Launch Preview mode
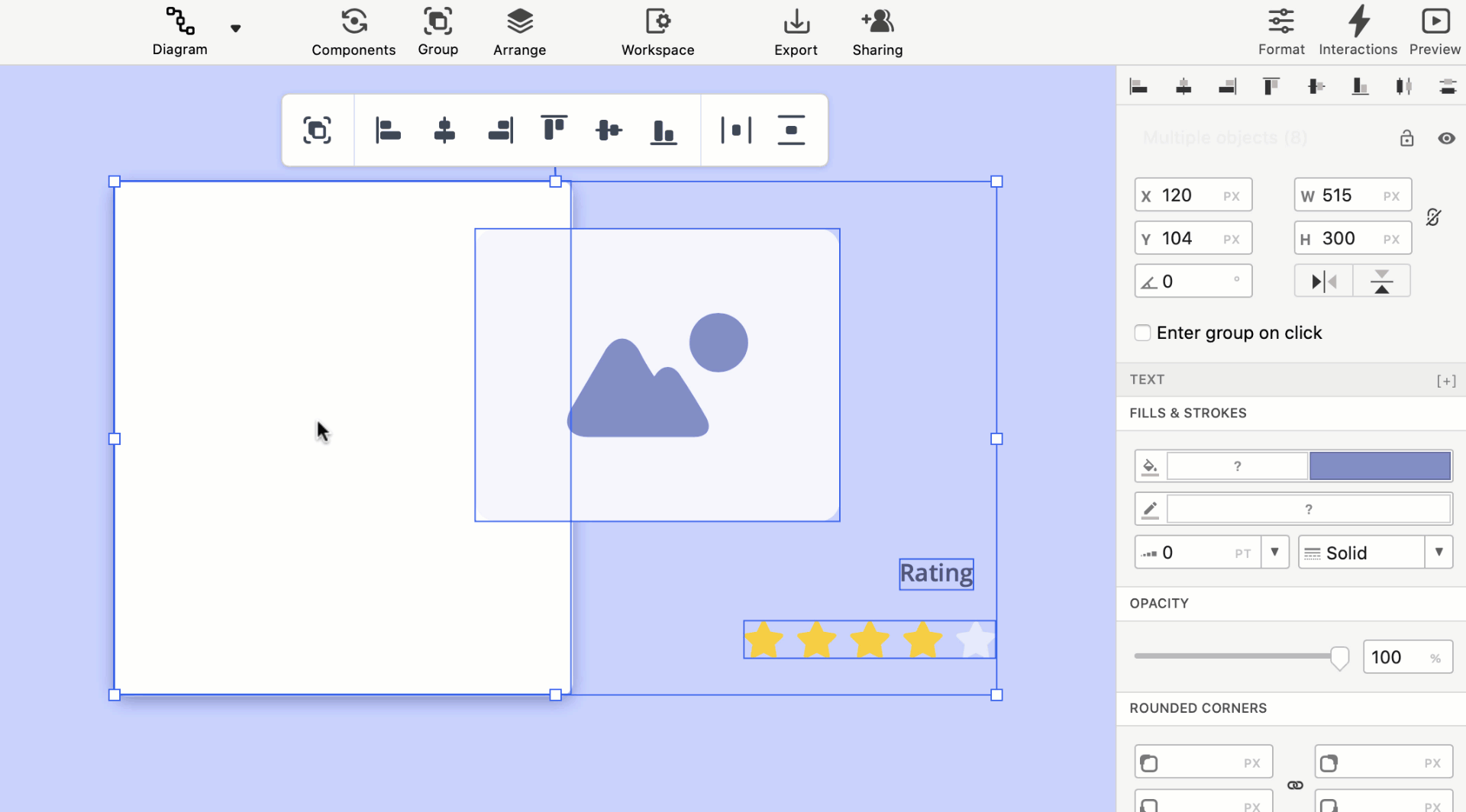This screenshot has width=1466, height=812. point(1435,31)
